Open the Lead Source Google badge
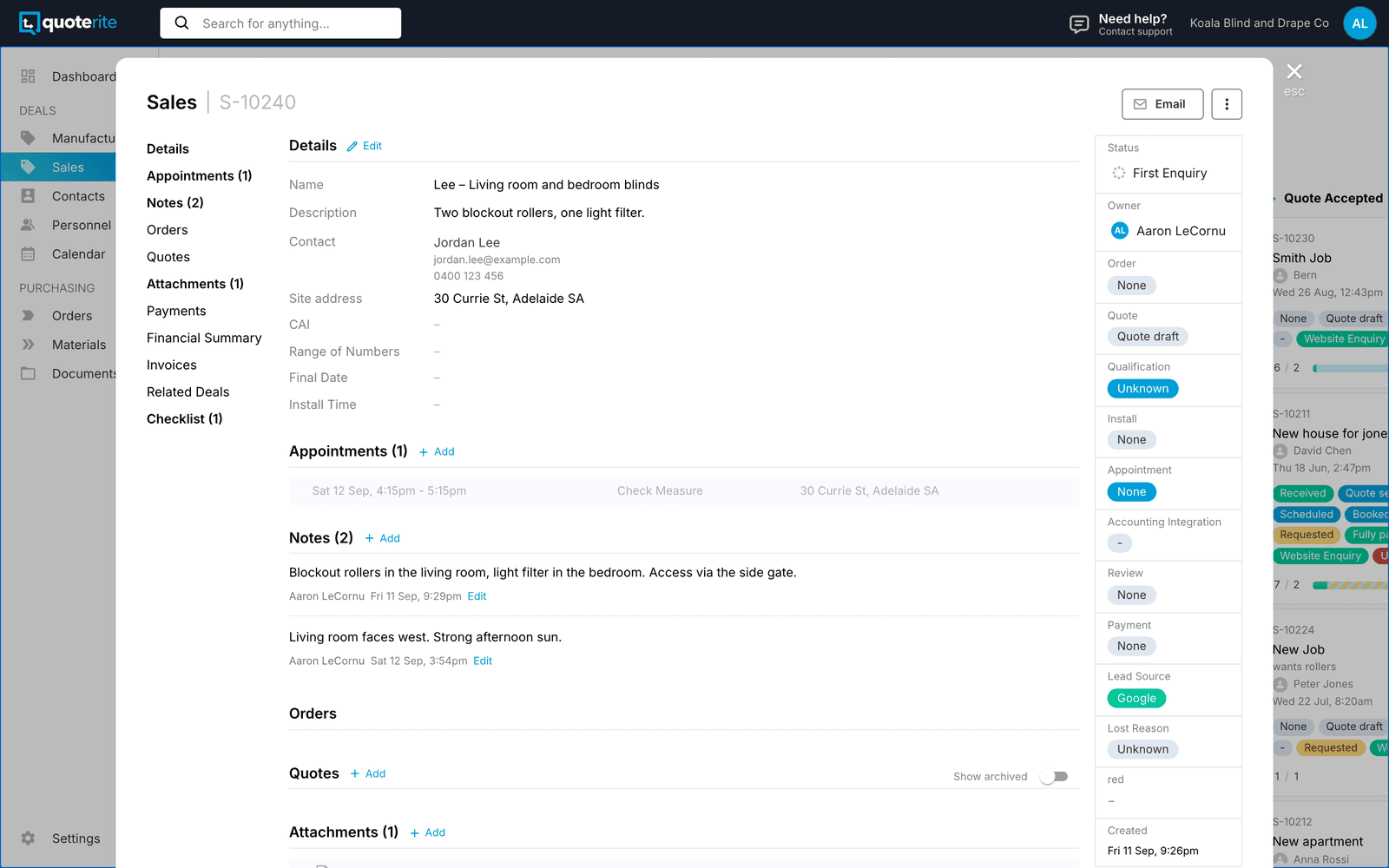 pos(1136,699)
